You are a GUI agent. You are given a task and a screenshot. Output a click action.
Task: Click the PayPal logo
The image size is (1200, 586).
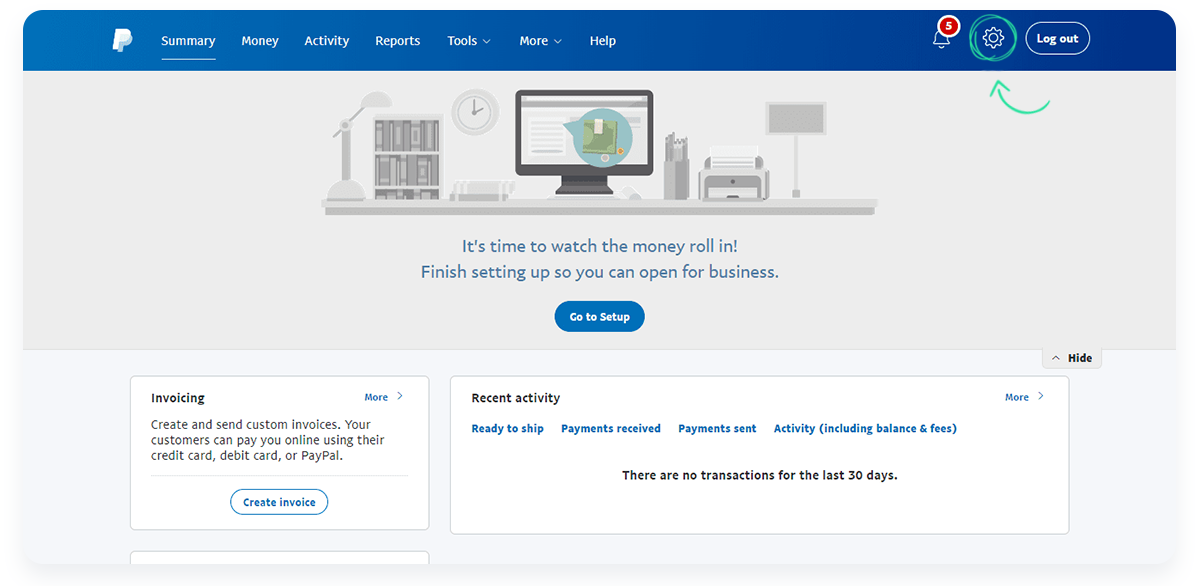pyautogui.click(x=122, y=41)
